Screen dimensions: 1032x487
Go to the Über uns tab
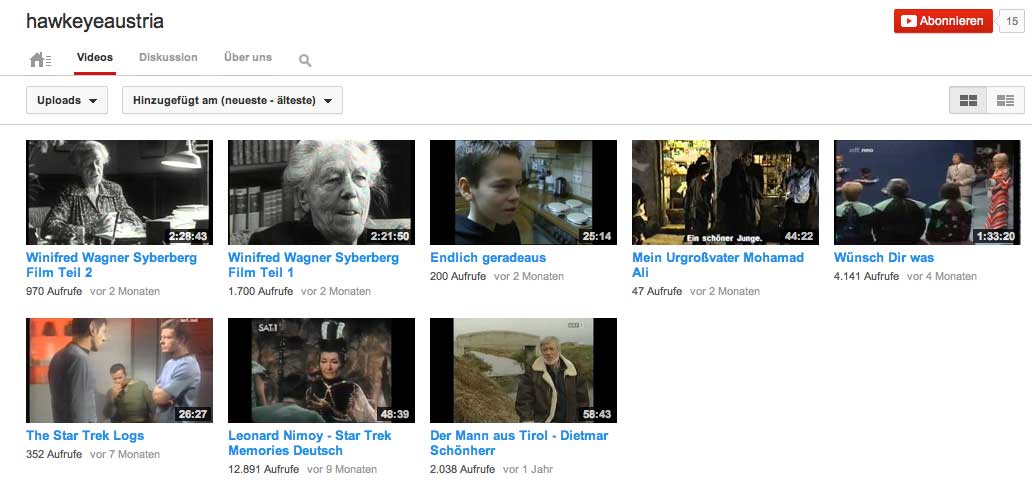pyautogui.click(x=248, y=58)
